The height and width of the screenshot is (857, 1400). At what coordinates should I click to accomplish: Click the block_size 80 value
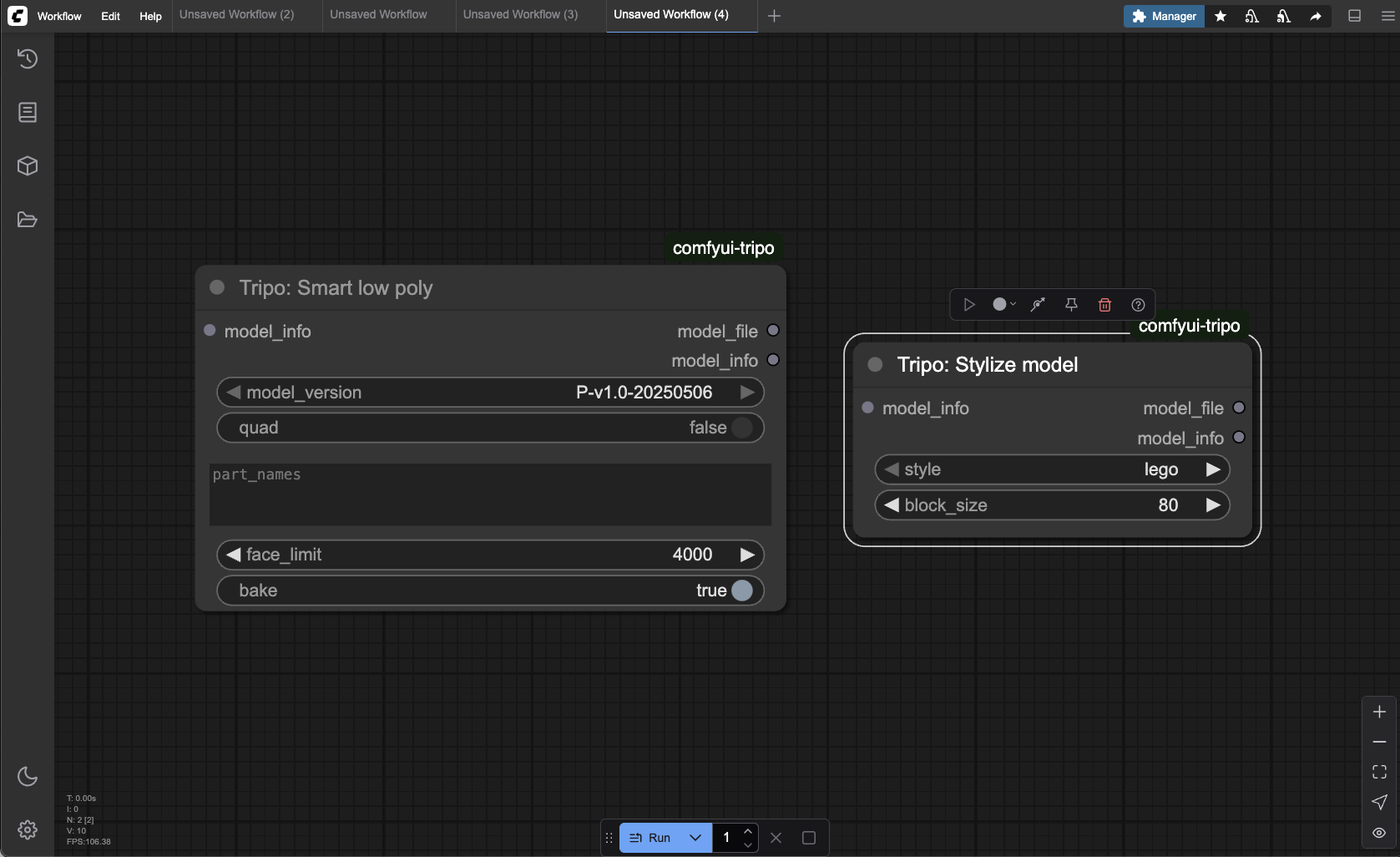click(x=1168, y=505)
